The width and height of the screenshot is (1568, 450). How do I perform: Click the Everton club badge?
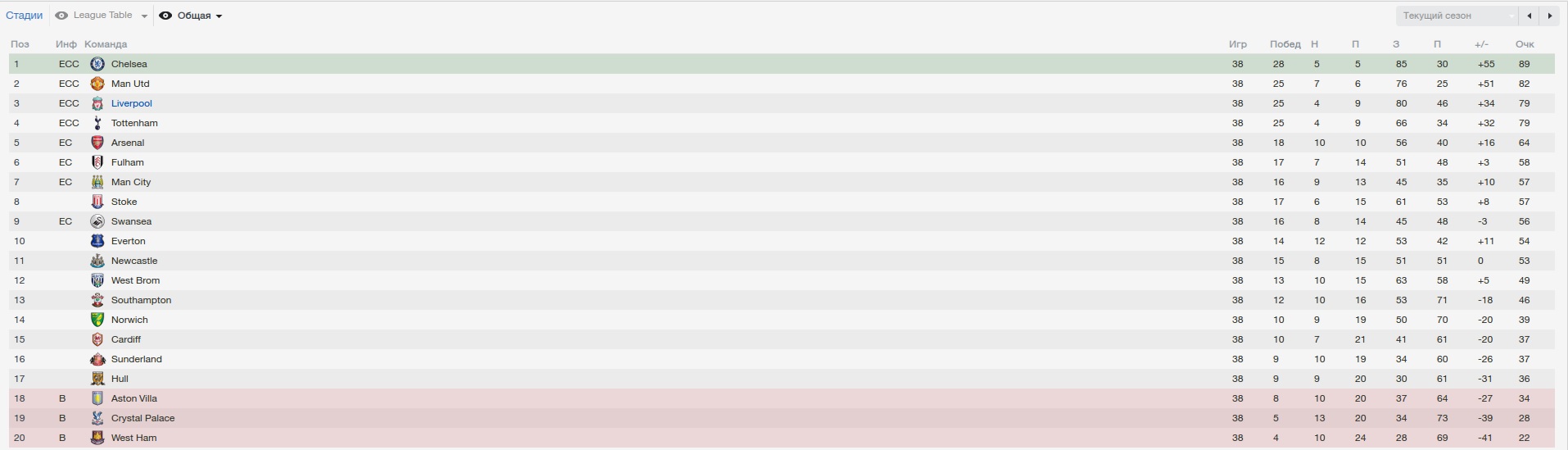point(97,241)
